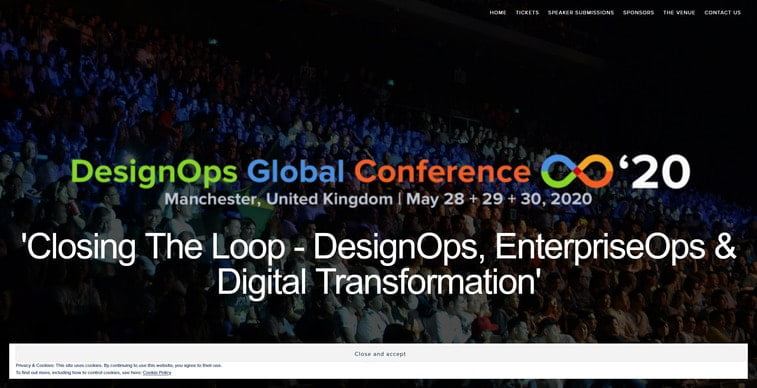
Task: Click the Privacy & Cookies notice text
Action: (x=119, y=365)
